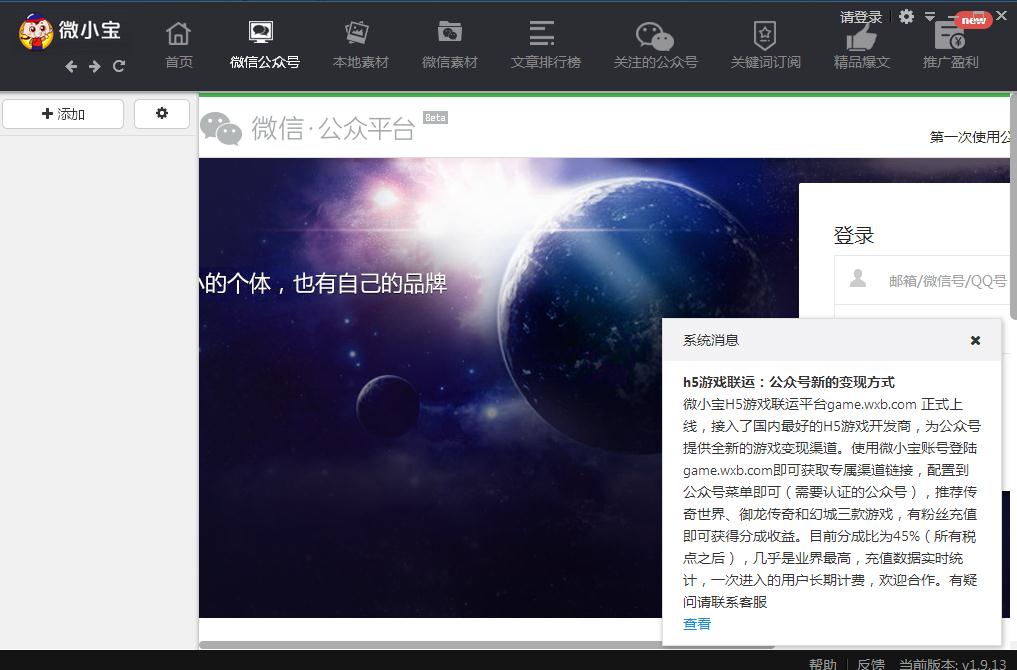Open 推广盈利 promotion earnings

point(950,45)
